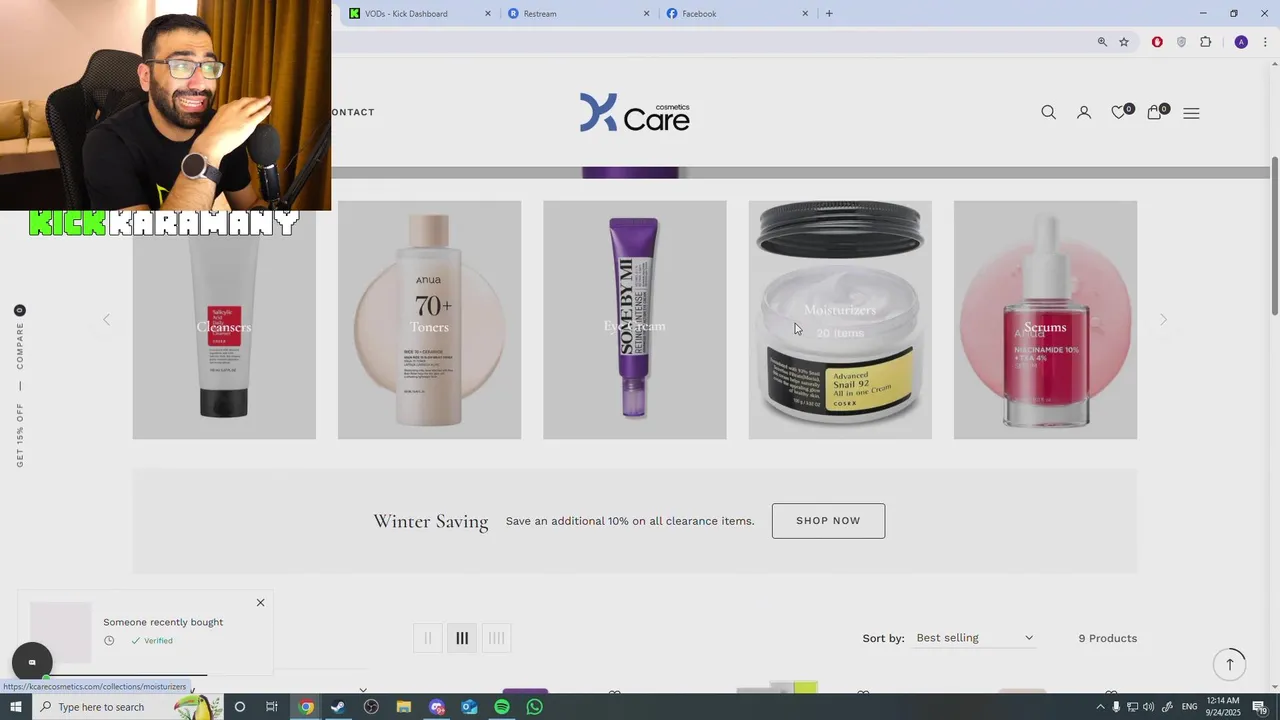This screenshot has height=720, width=1280.
Task: Open the Toners category card
Action: click(x=429, y=320)
